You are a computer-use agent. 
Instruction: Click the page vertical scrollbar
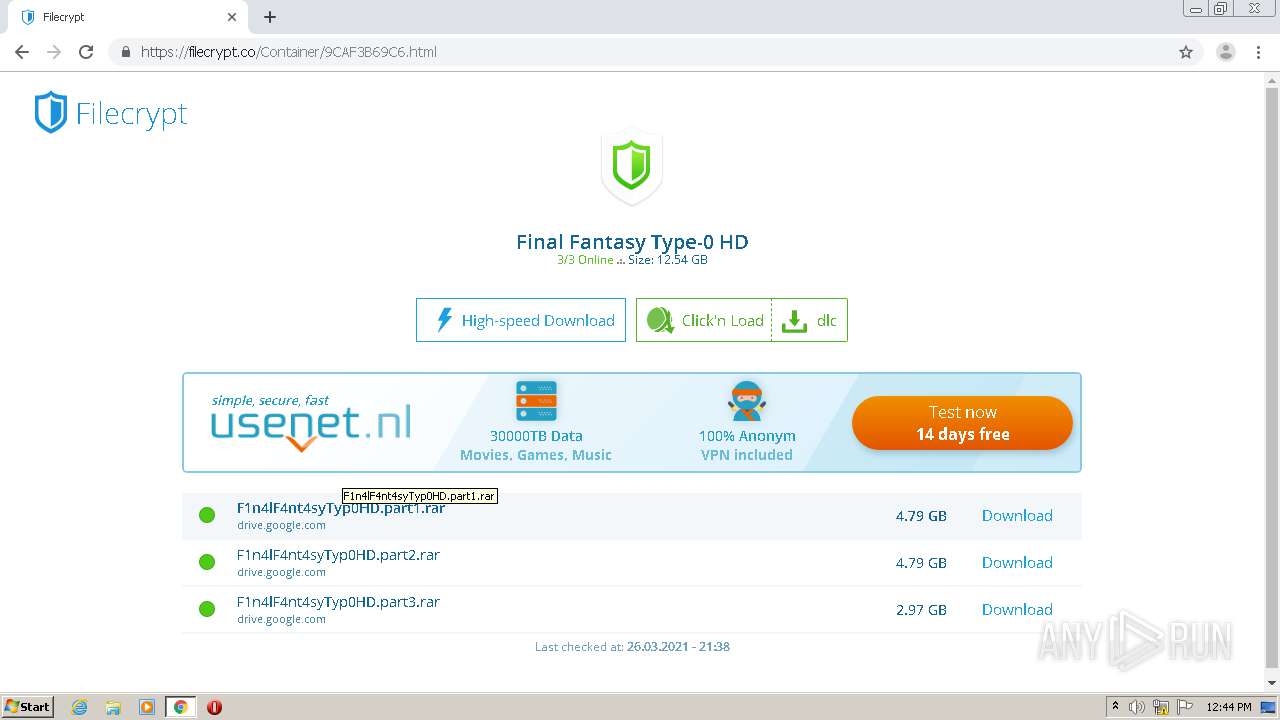tap(1272, 380)
